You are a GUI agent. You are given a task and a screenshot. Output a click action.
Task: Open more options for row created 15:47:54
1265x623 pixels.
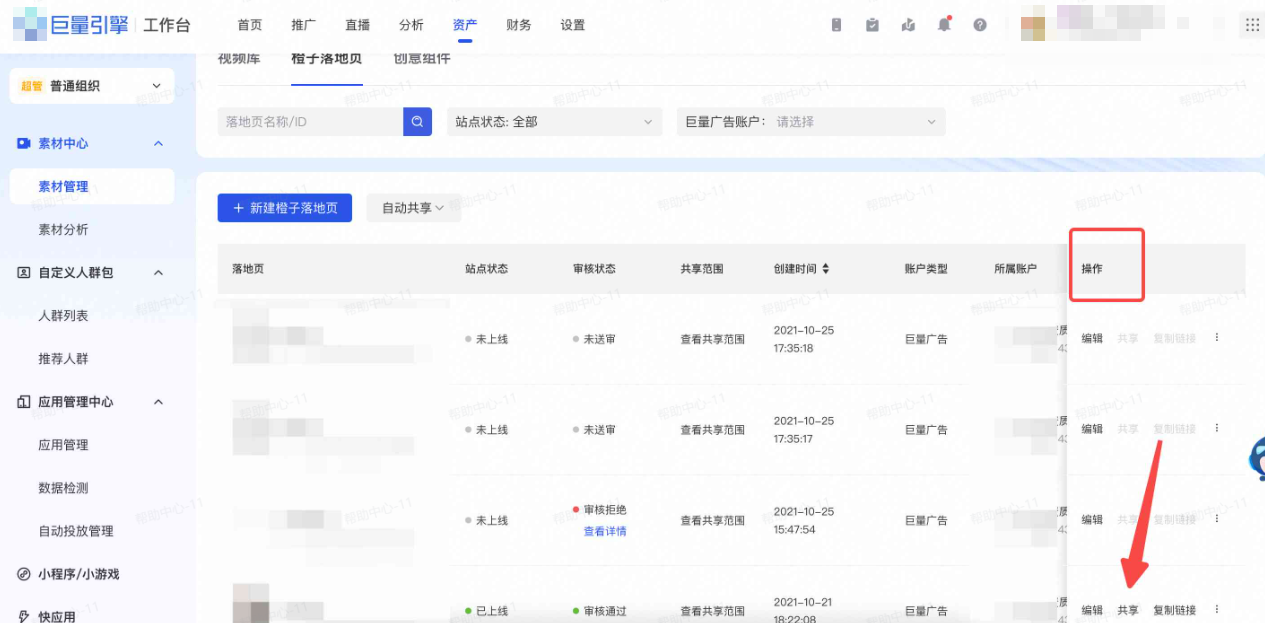point(1217,519)
